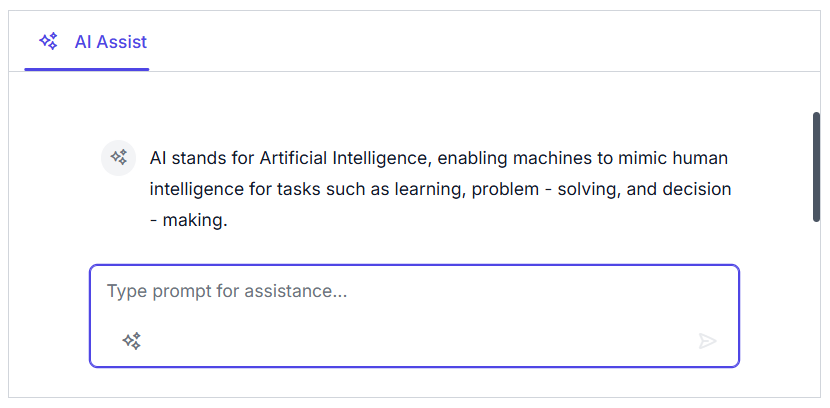Viewport: 830px width, 408px height.
Task: Click the 'AI Assist' tab label text
Action: pos(110,42)
